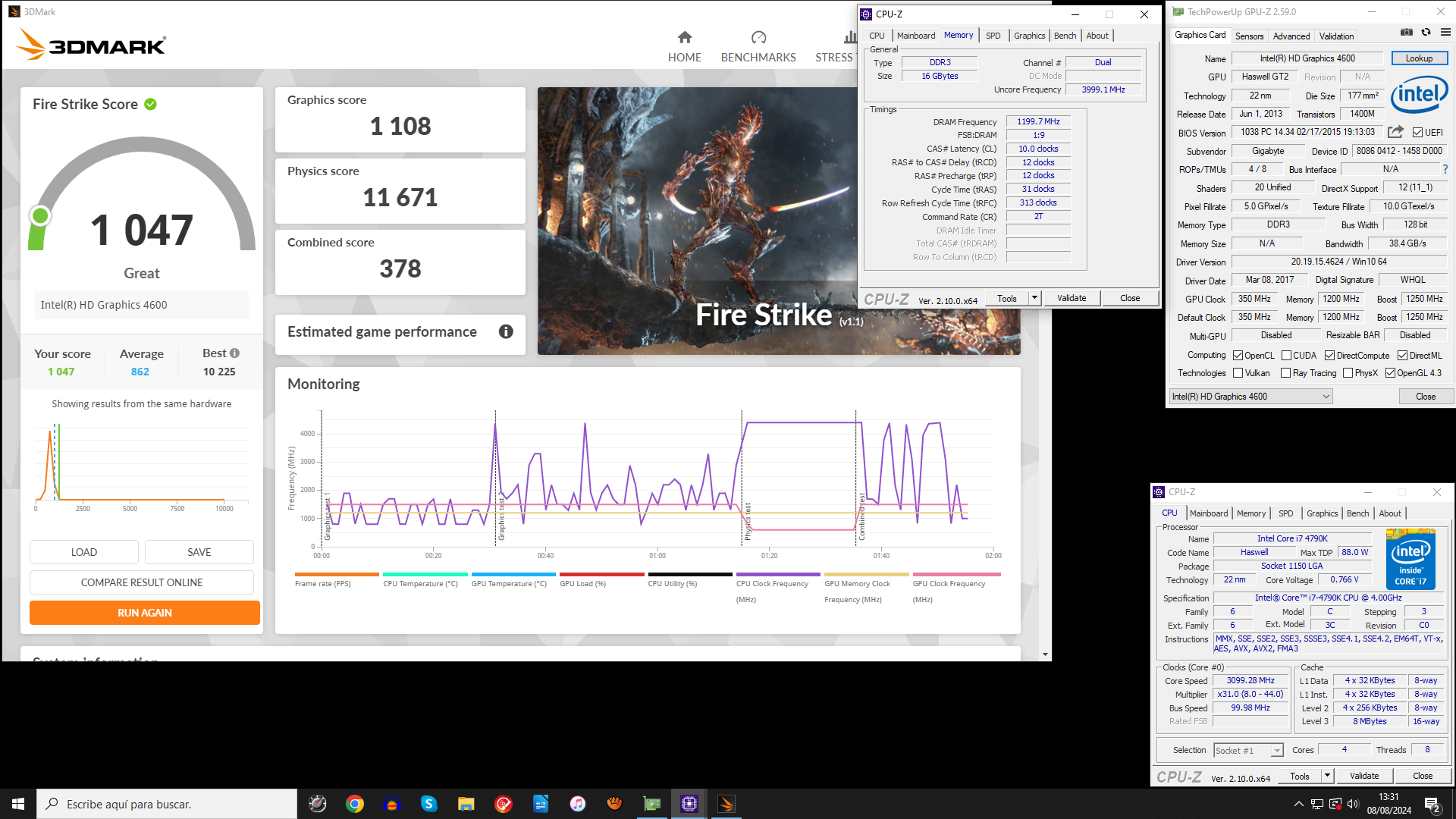Click the GPU-Z refresh icon
The image size is (1456, 819).
coord(1426,33)
